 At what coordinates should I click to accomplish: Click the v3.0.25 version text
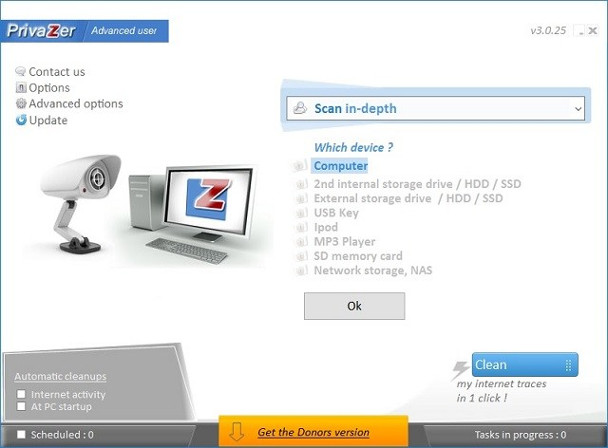click(548, 30)
